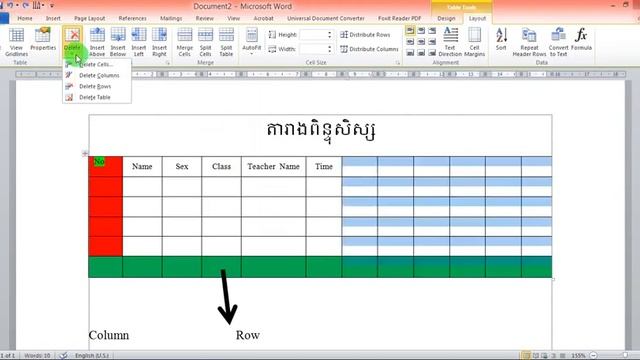Adjust the Height stepper arrows
The height and width of the screenshot is (360, 640).
[x=329, y=35]
